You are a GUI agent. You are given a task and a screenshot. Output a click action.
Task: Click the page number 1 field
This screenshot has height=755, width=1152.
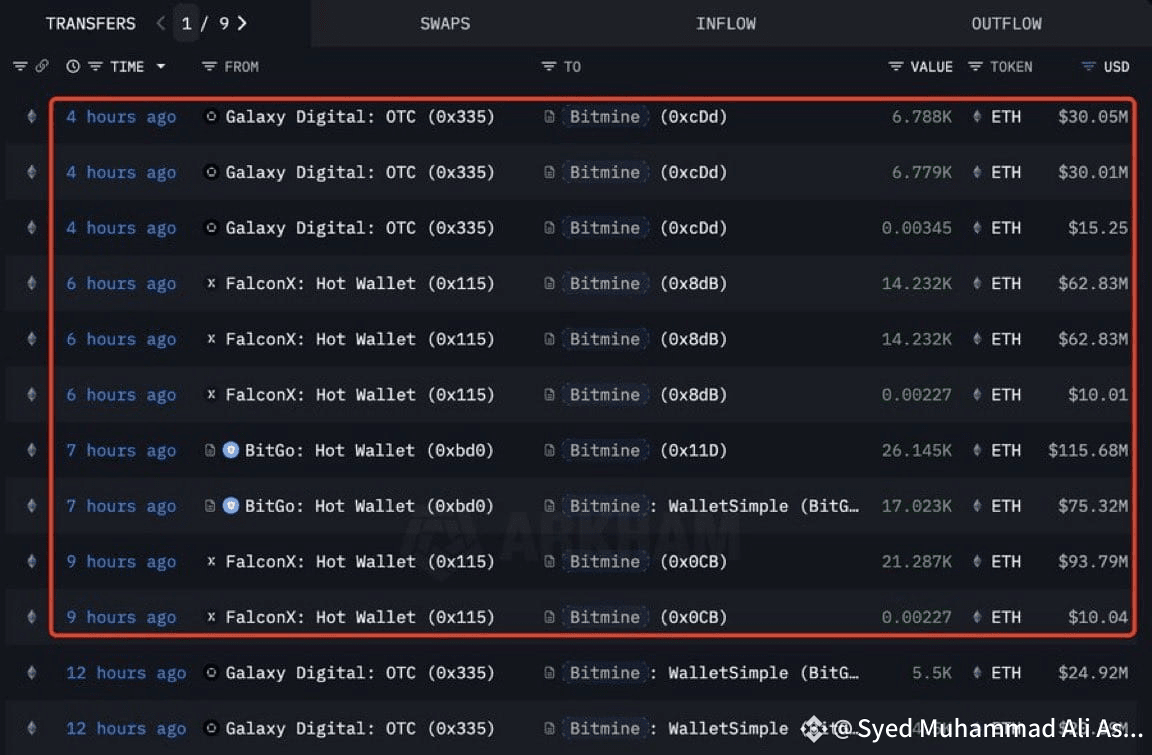tap(187, 24)
